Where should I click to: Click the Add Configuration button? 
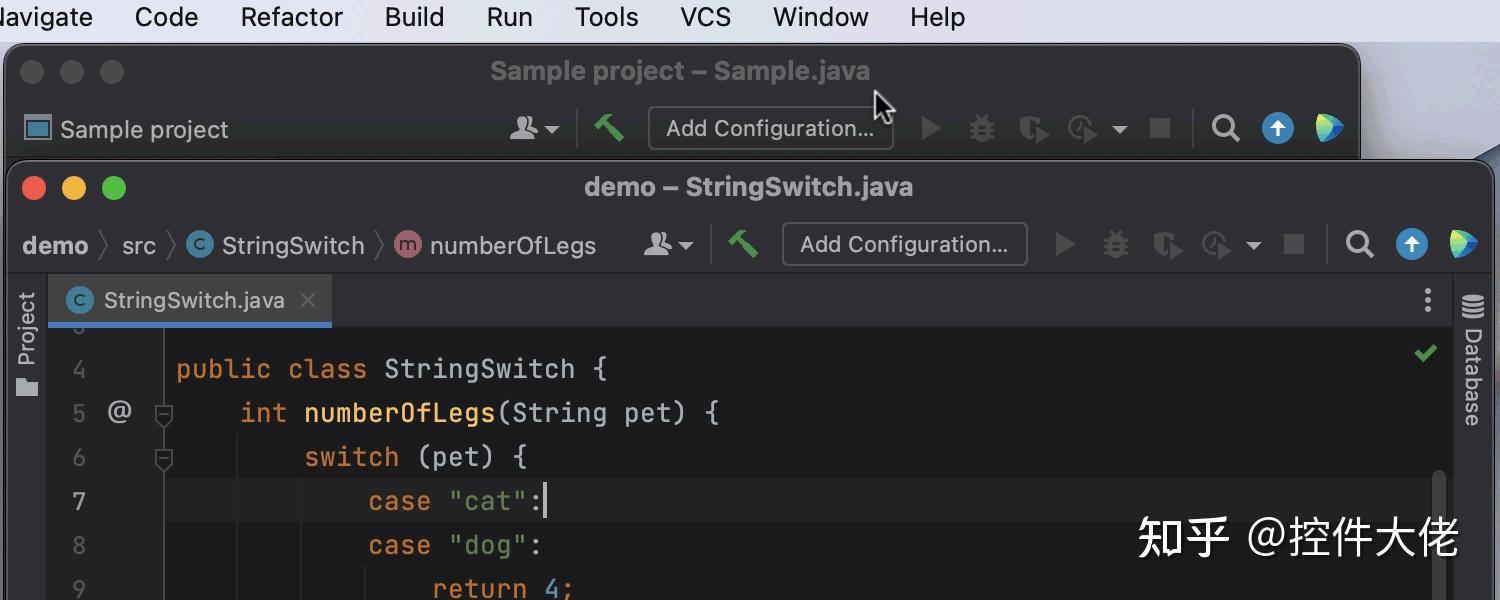click(x=903, y=244)
